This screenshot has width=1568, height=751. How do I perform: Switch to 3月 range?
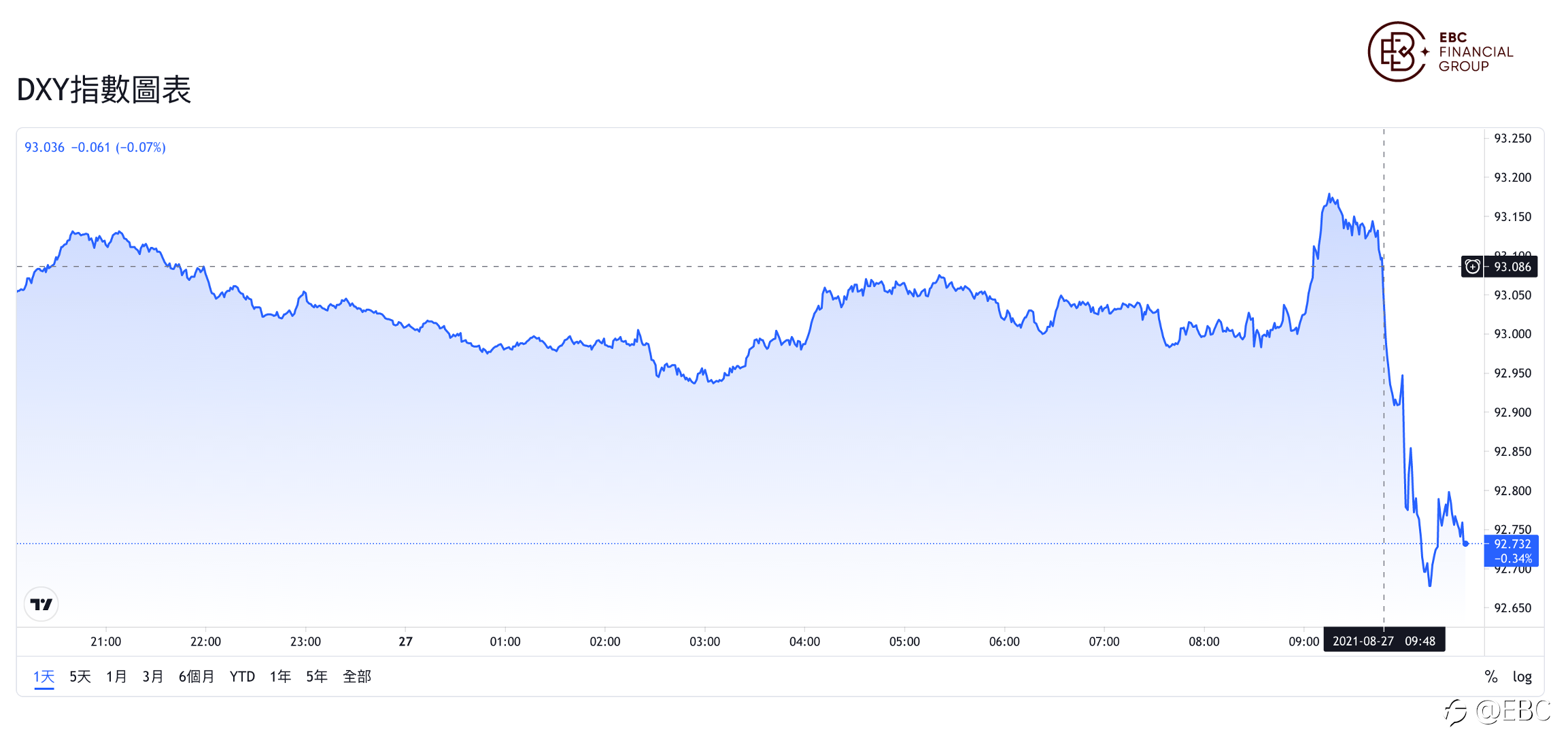[153, 677]
